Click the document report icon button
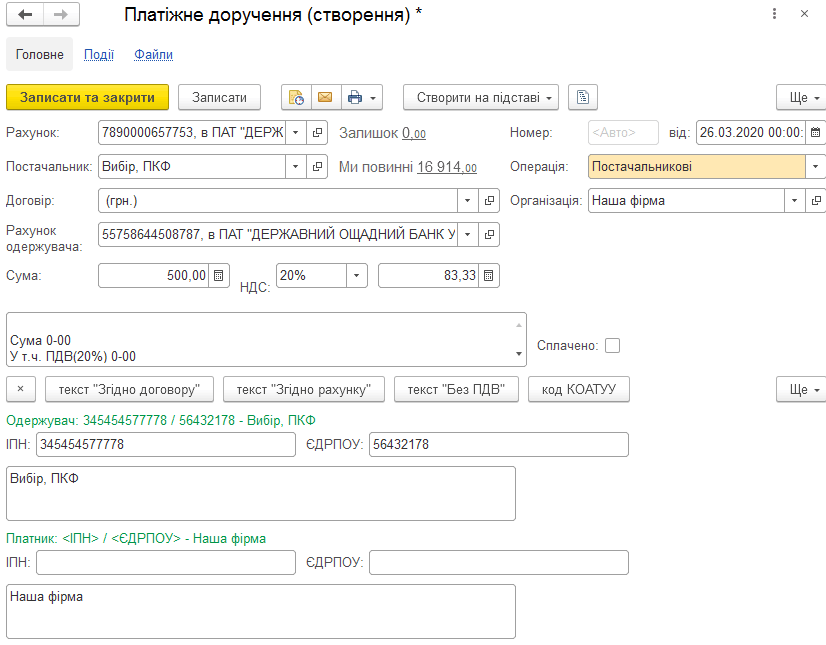The height and width of the screenshot is (645, 826). [583, 97]
